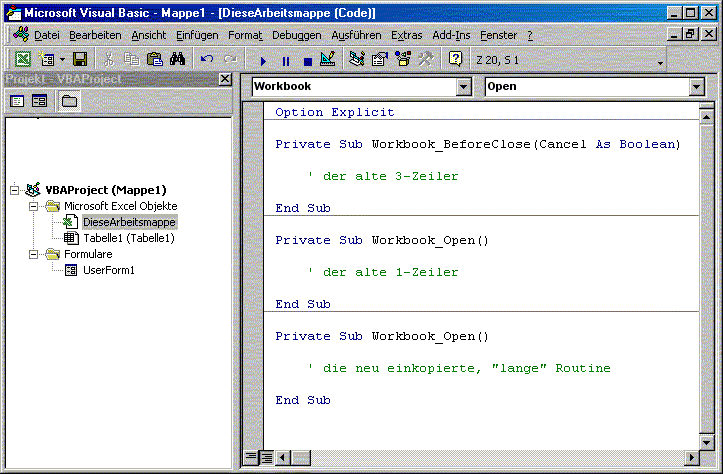
Task: Close the Projekt - VBAProject panel
Action: tap(225, 79)
